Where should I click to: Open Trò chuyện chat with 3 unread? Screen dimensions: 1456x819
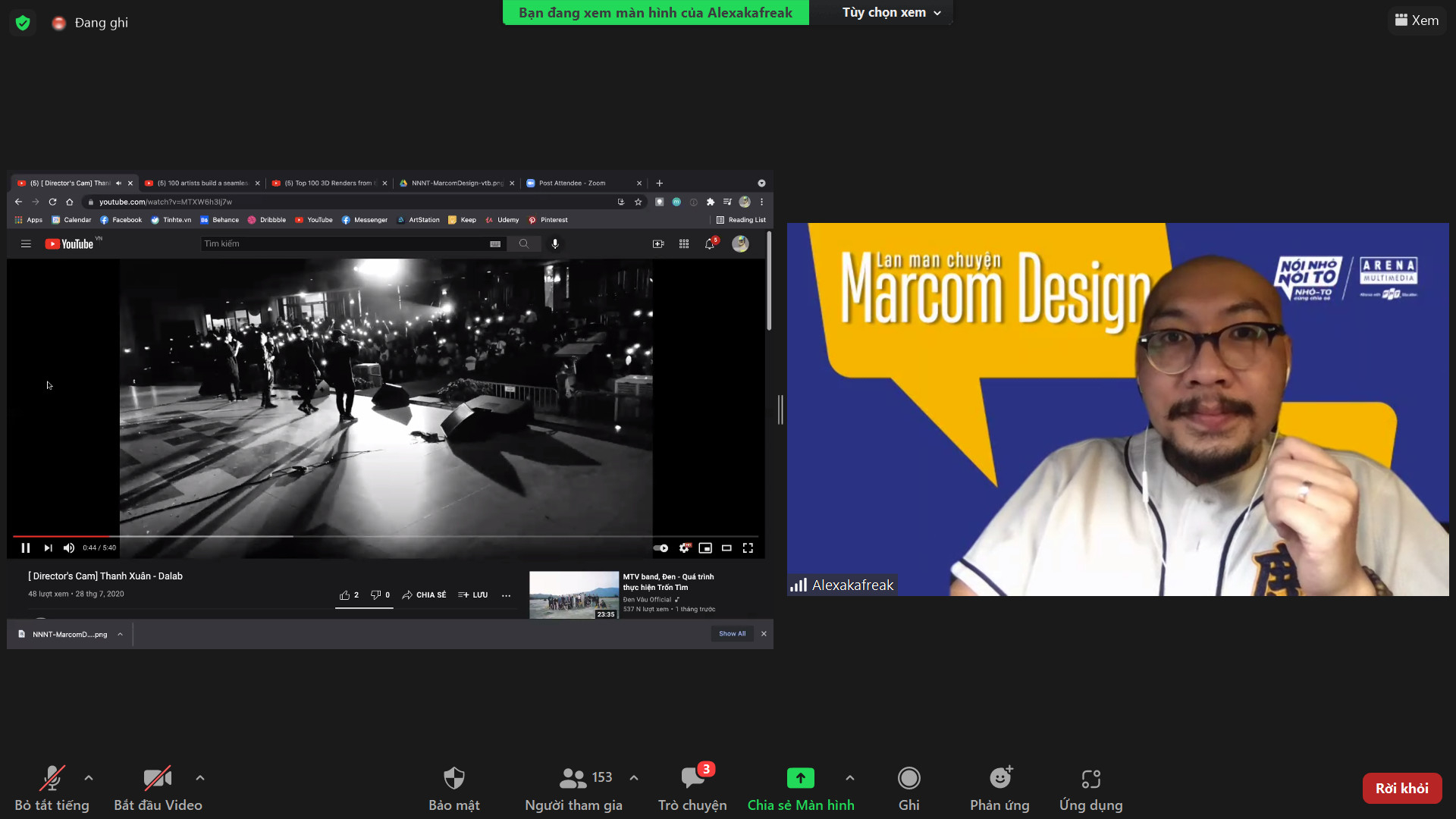tap(692, 789)
